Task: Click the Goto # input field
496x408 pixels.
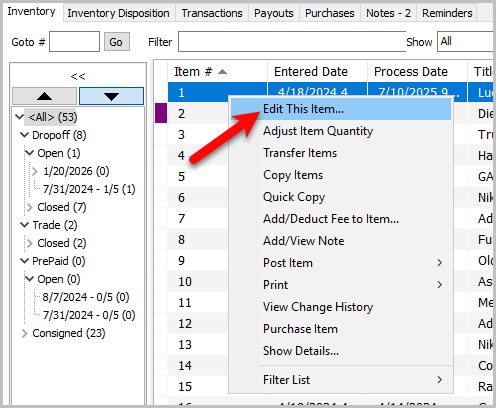Action: pyautogui.click(x=74, y=42)
